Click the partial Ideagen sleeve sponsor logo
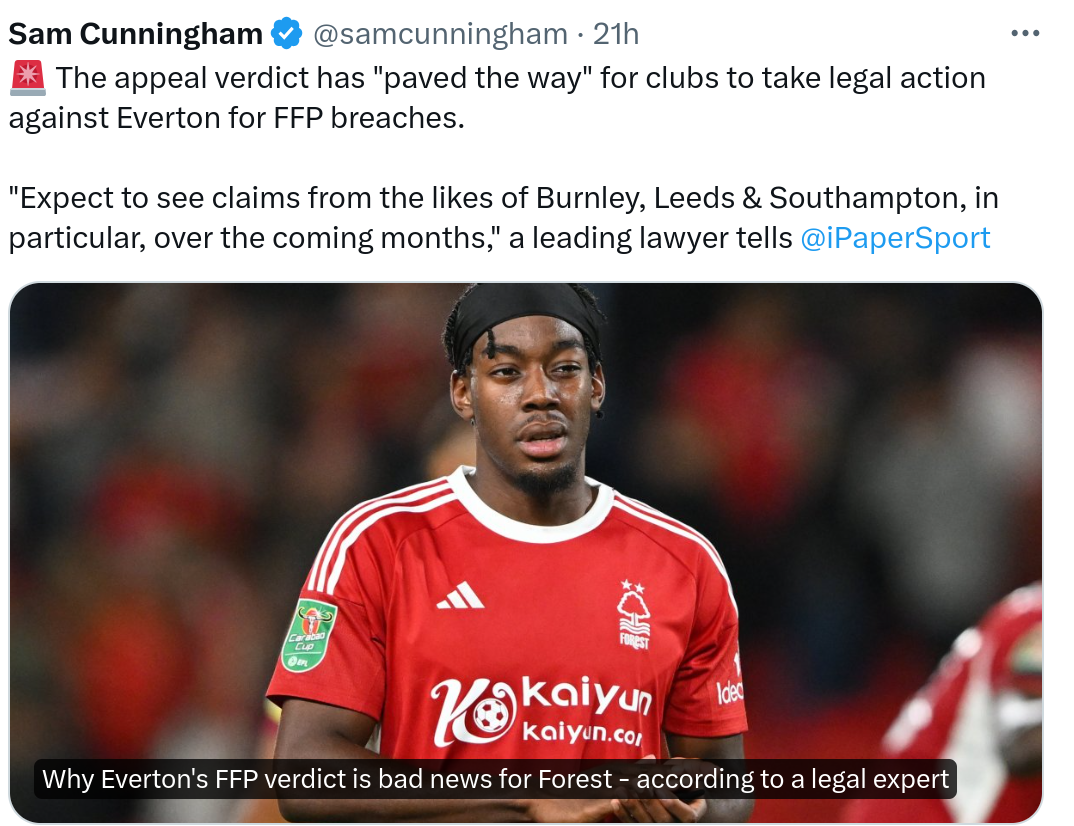Image resolution: width=1074 pixels, height=826 pixels. (729, 692)
